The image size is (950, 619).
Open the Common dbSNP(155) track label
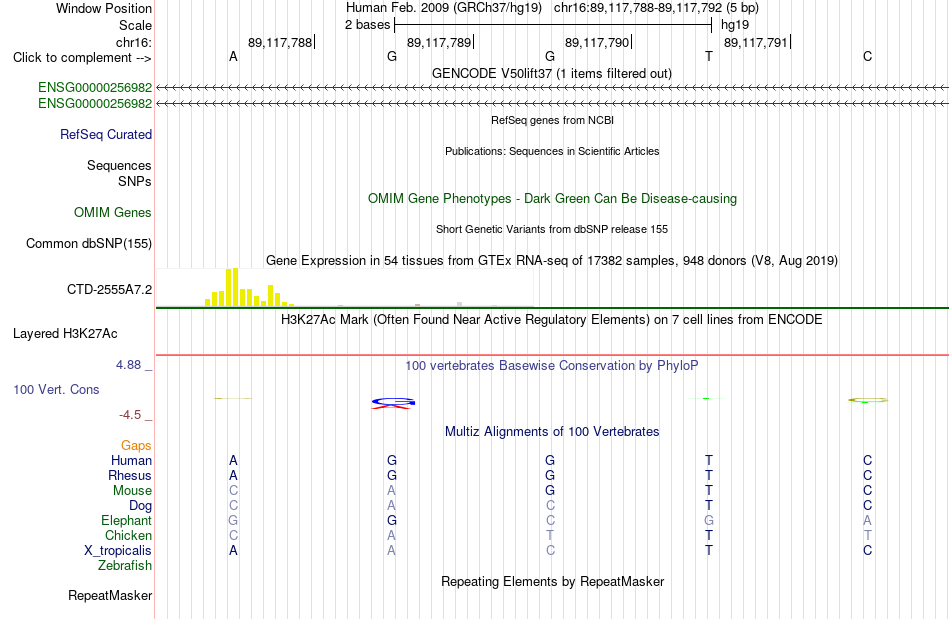click(x=88, y=243)
